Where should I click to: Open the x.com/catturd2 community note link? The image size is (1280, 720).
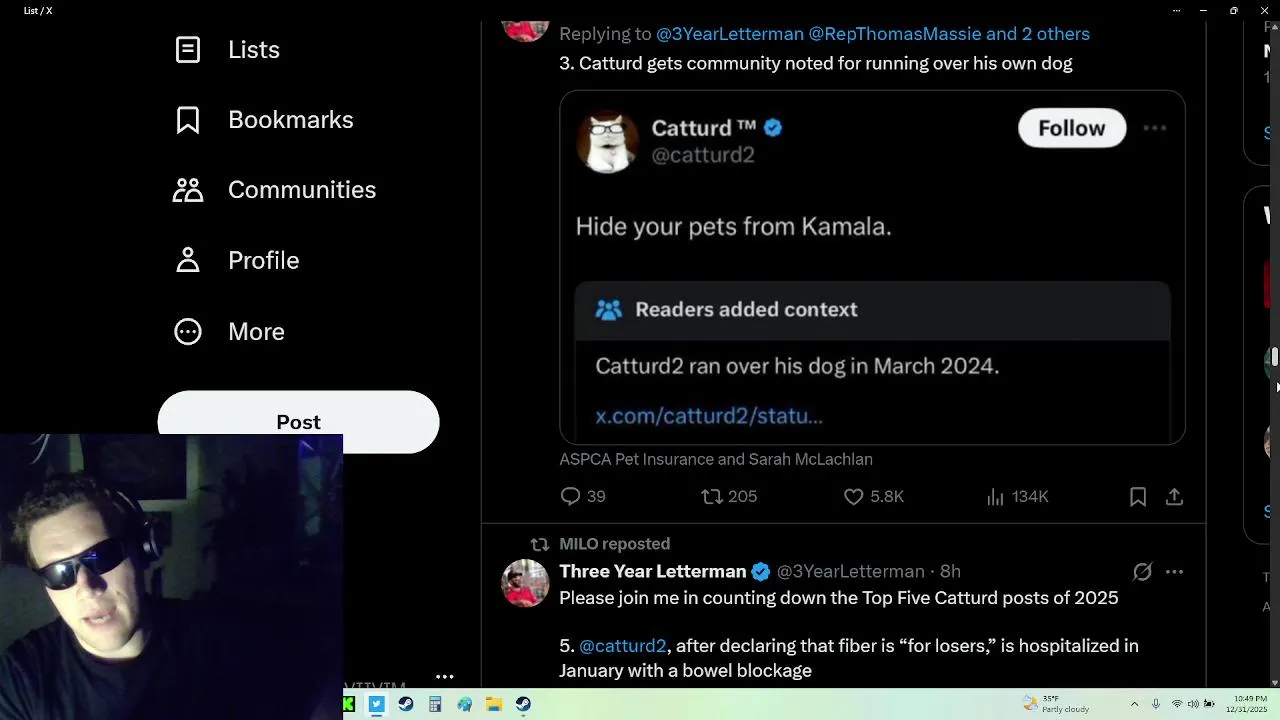tap(709, 416)
